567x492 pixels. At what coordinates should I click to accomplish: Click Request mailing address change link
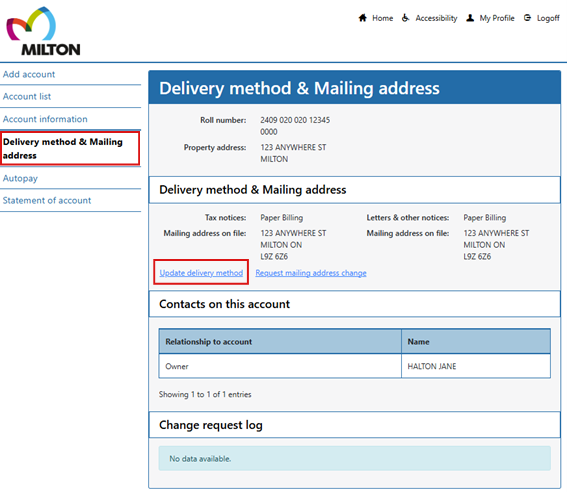click(x=311, y=273)
